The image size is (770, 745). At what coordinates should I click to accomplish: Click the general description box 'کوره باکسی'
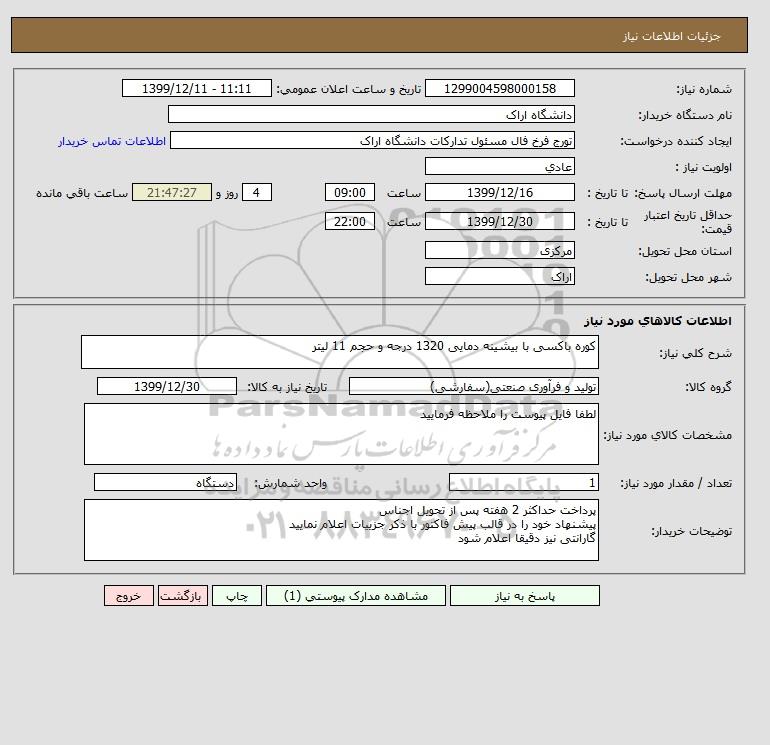[340, 352]
